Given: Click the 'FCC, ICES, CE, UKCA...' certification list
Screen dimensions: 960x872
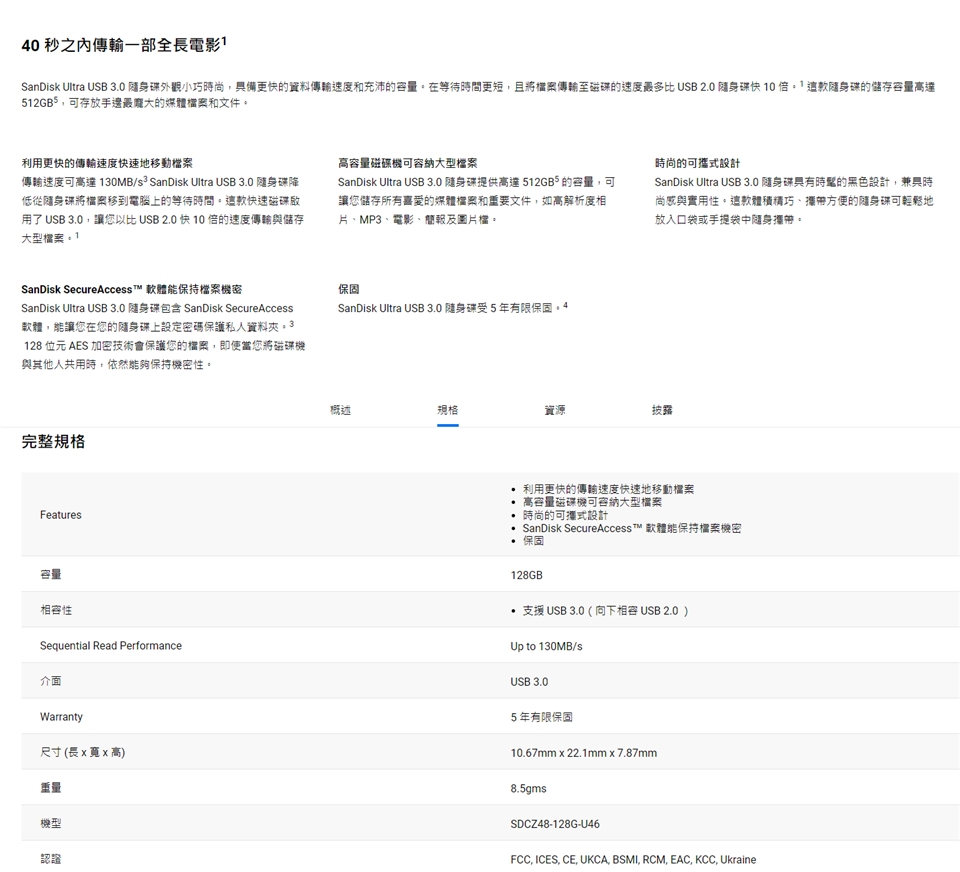Looking at the screenshot, I should click(x=634, y=859).
